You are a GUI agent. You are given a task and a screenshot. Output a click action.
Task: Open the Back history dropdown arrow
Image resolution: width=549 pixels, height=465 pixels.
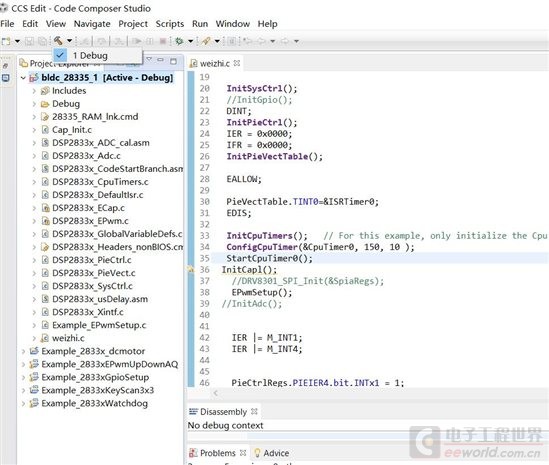click(x=272, y=41)
